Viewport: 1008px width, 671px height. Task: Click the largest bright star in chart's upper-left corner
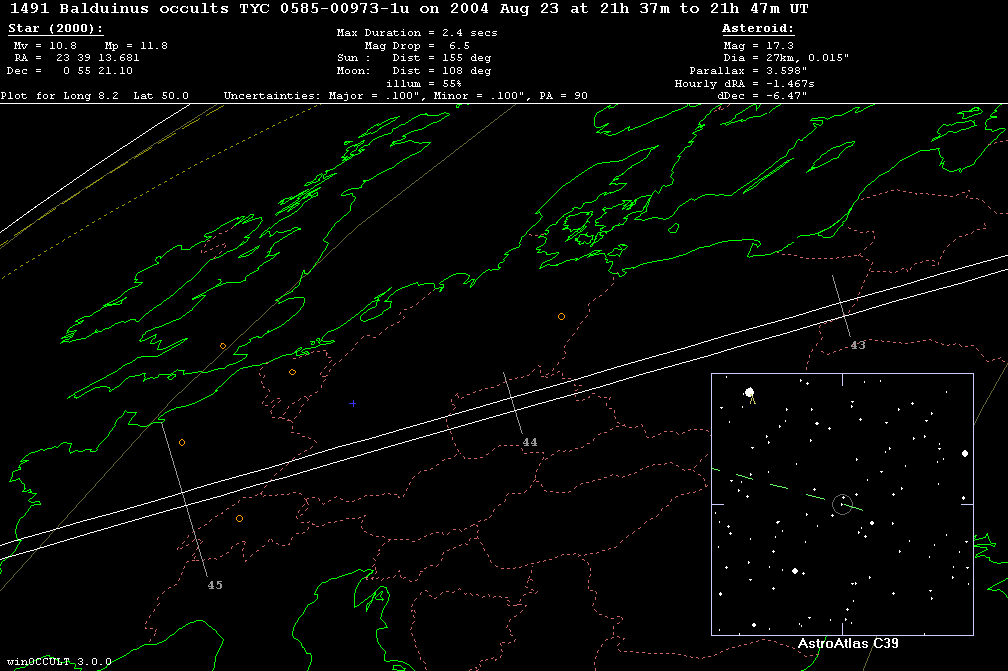(x=749, y=394)
